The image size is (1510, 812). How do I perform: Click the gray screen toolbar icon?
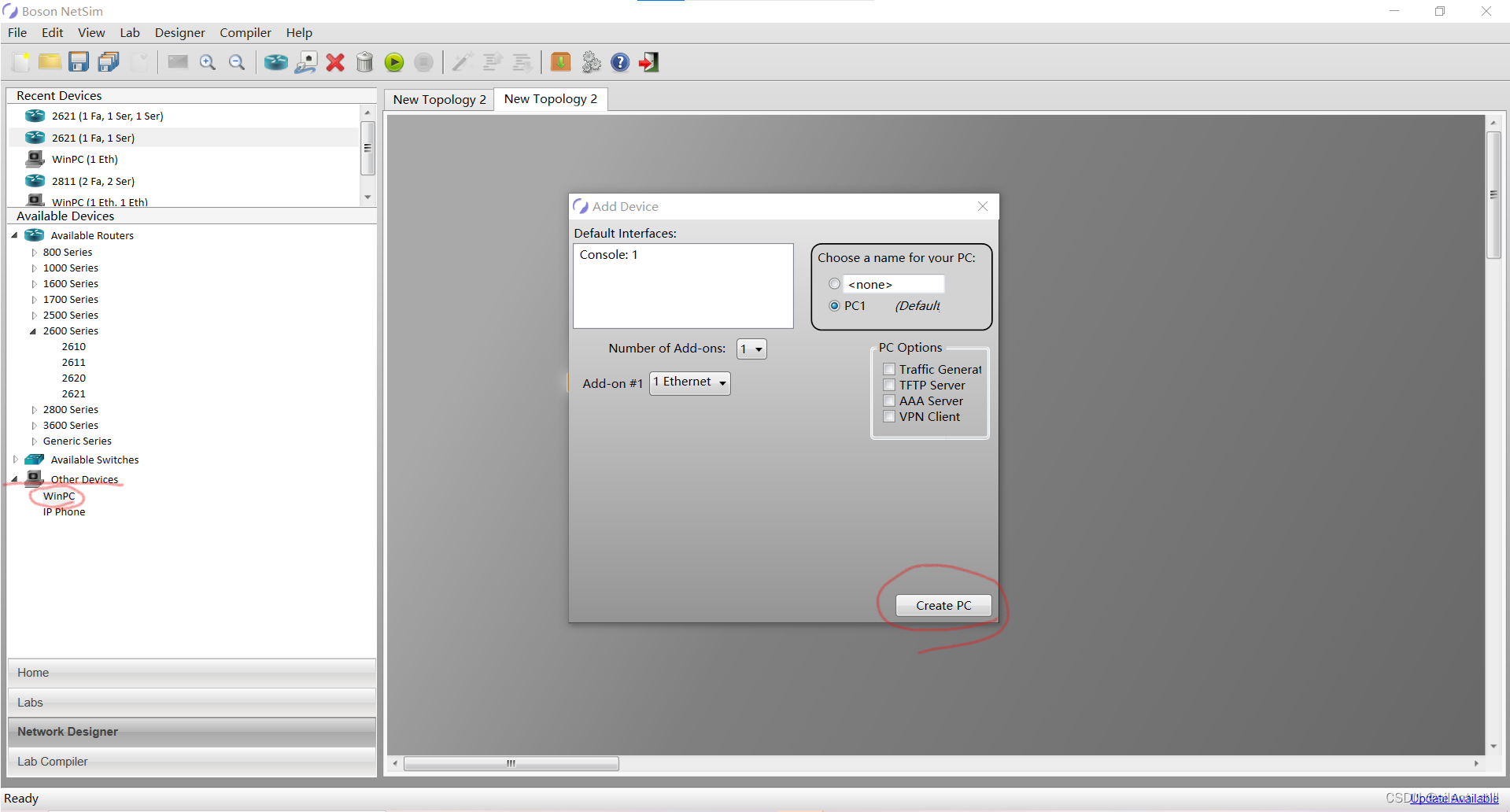178,62
